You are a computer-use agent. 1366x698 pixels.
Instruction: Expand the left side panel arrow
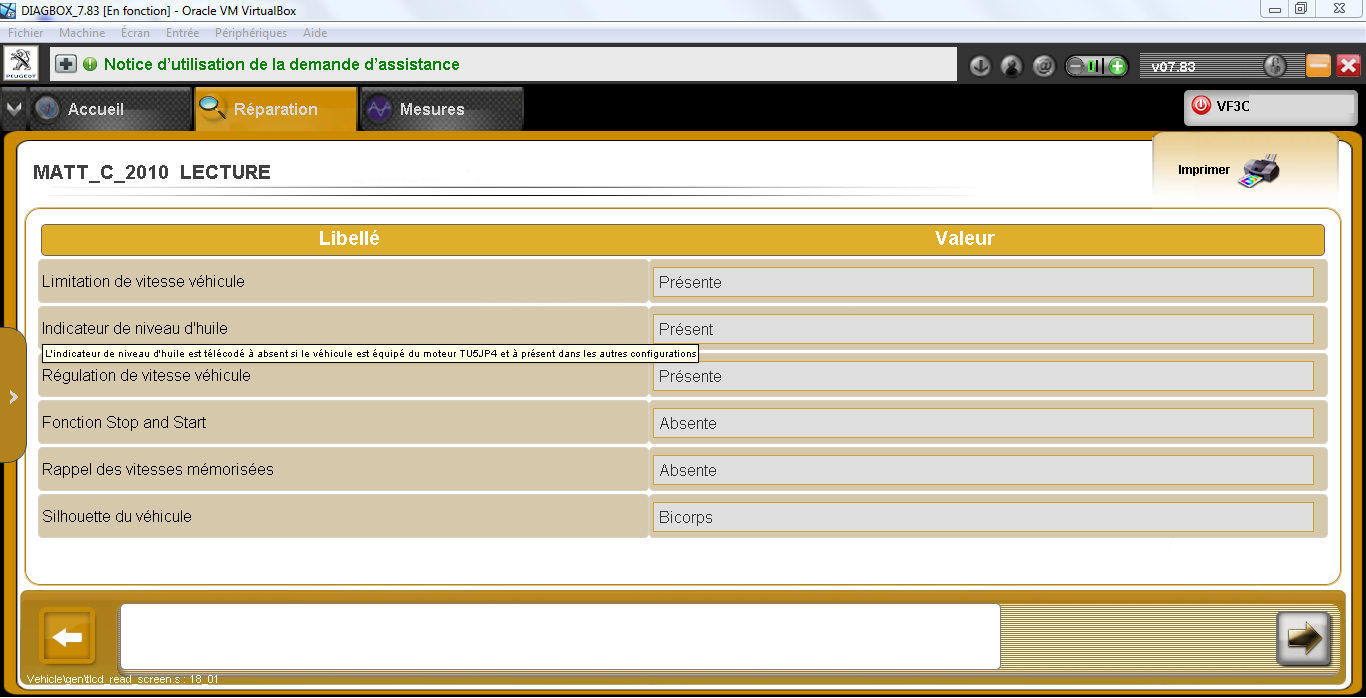(13, 396)
